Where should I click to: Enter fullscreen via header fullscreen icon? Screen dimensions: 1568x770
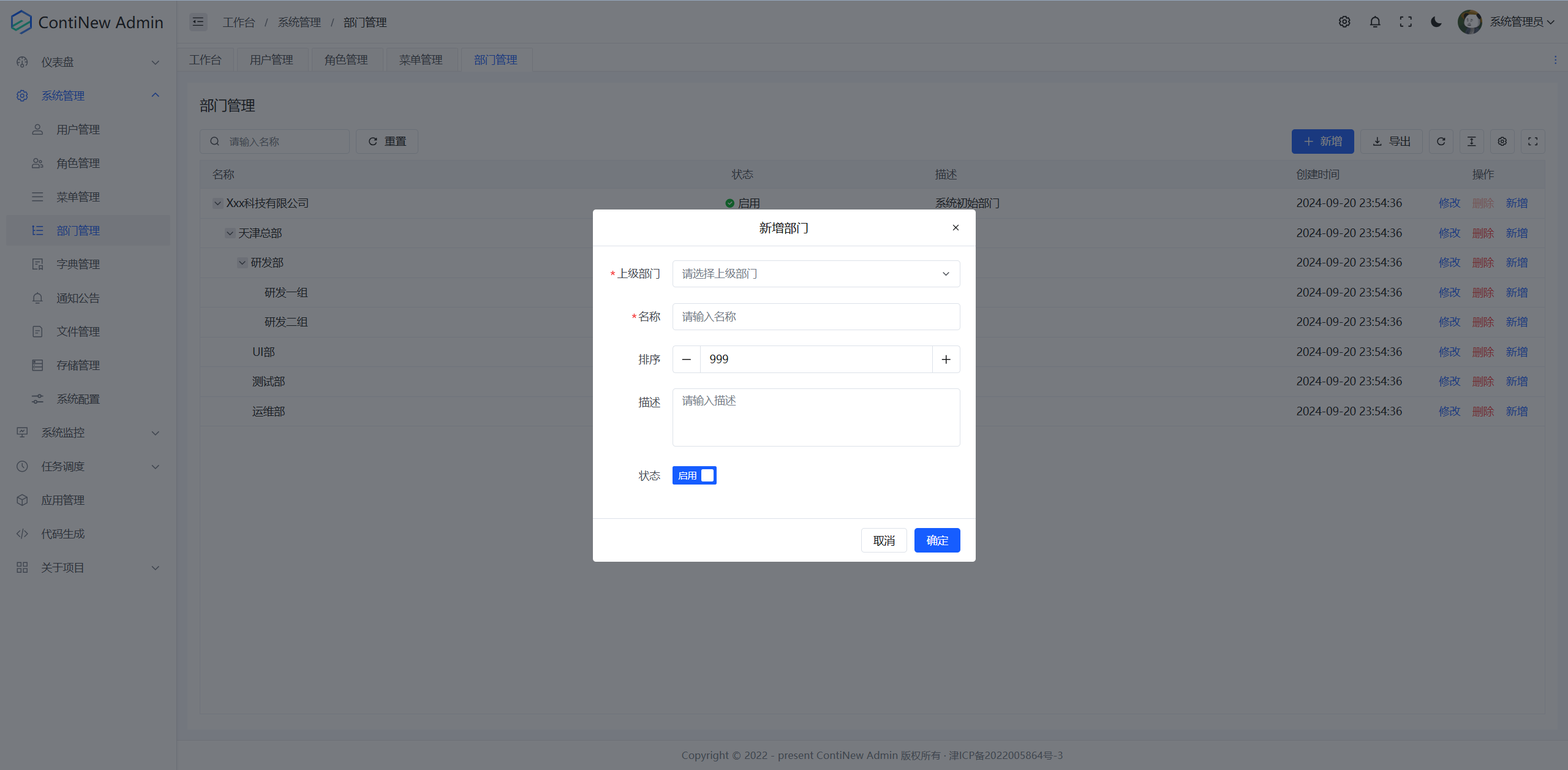1406,22
